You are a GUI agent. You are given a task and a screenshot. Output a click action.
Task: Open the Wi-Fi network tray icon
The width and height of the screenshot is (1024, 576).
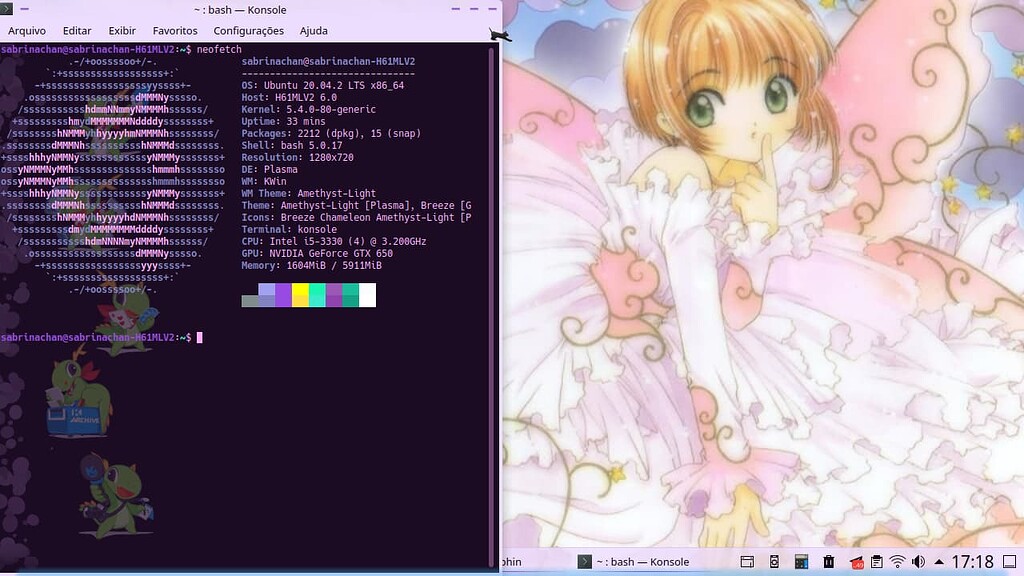pos(897,562)
